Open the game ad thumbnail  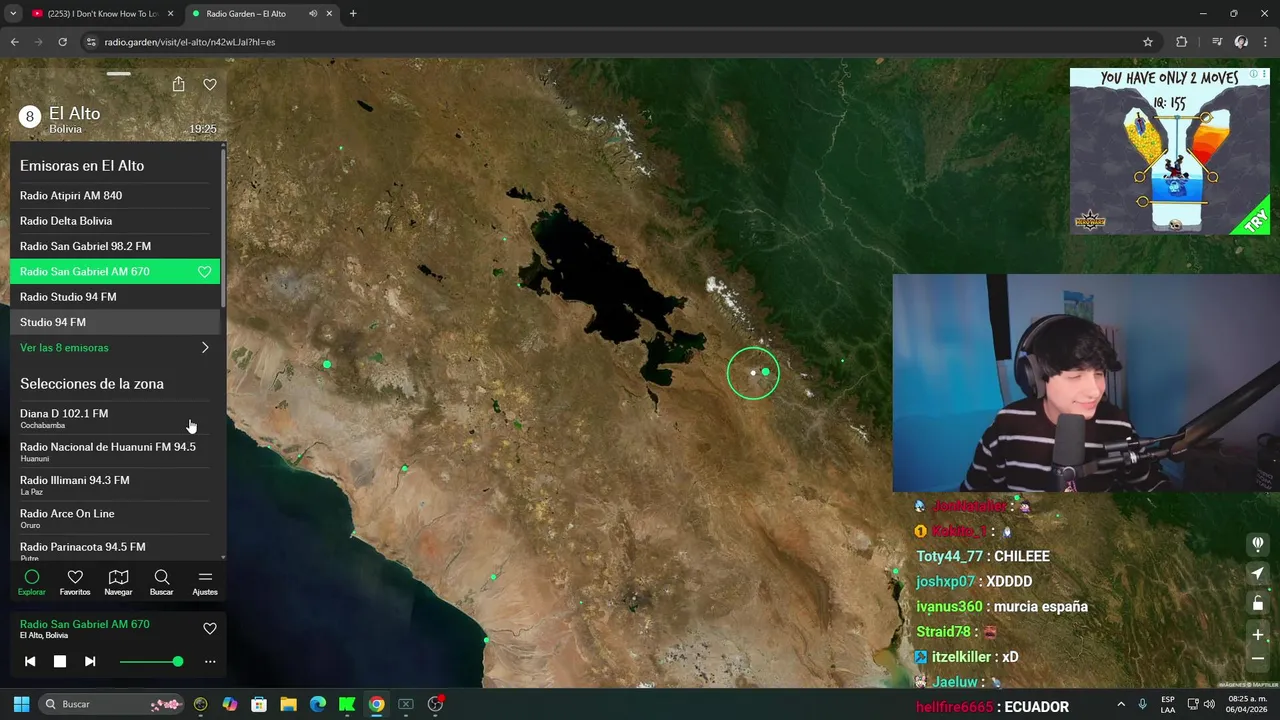pyautogui.click(x=1169, y=151)
